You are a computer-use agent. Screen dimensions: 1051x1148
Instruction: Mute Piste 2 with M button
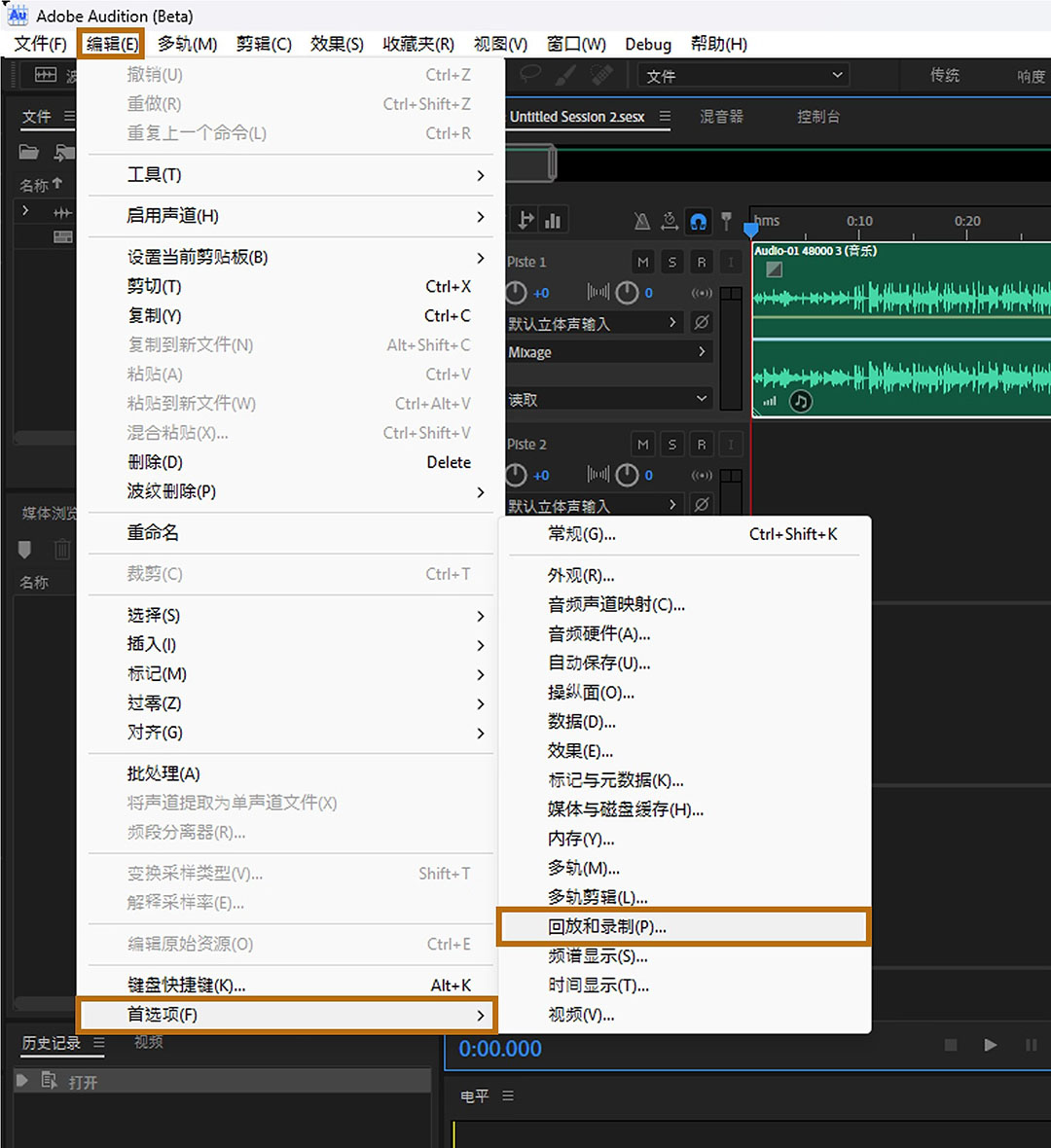(x=643, y=445)
